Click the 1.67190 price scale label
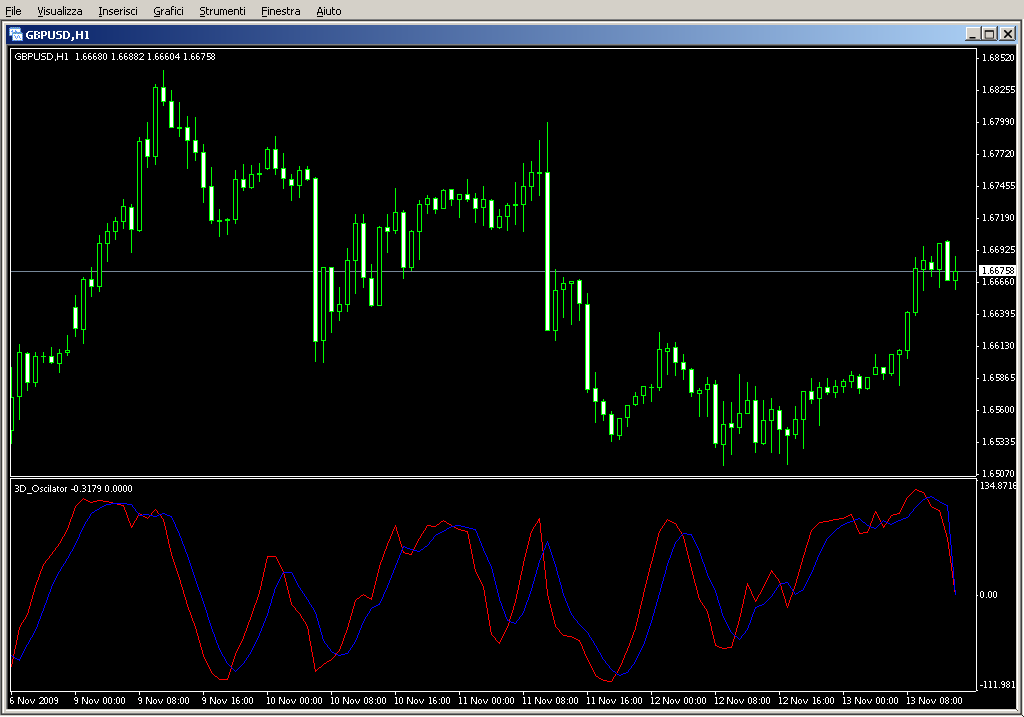The height and width of the screenshot is (717, 1024). pos(999,217)
